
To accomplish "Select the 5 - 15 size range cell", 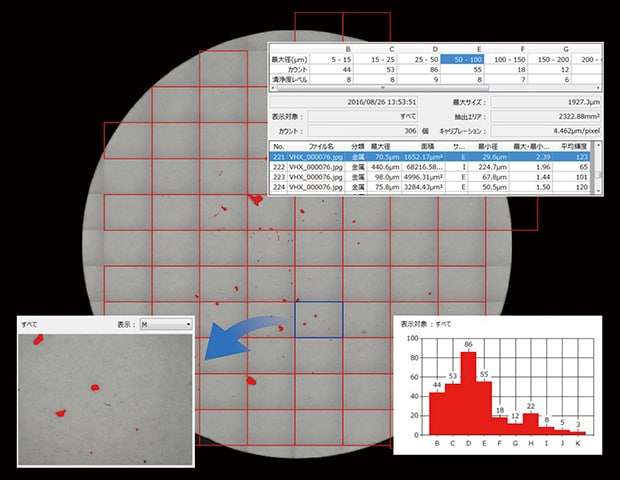I will click(x=331, y=60).
